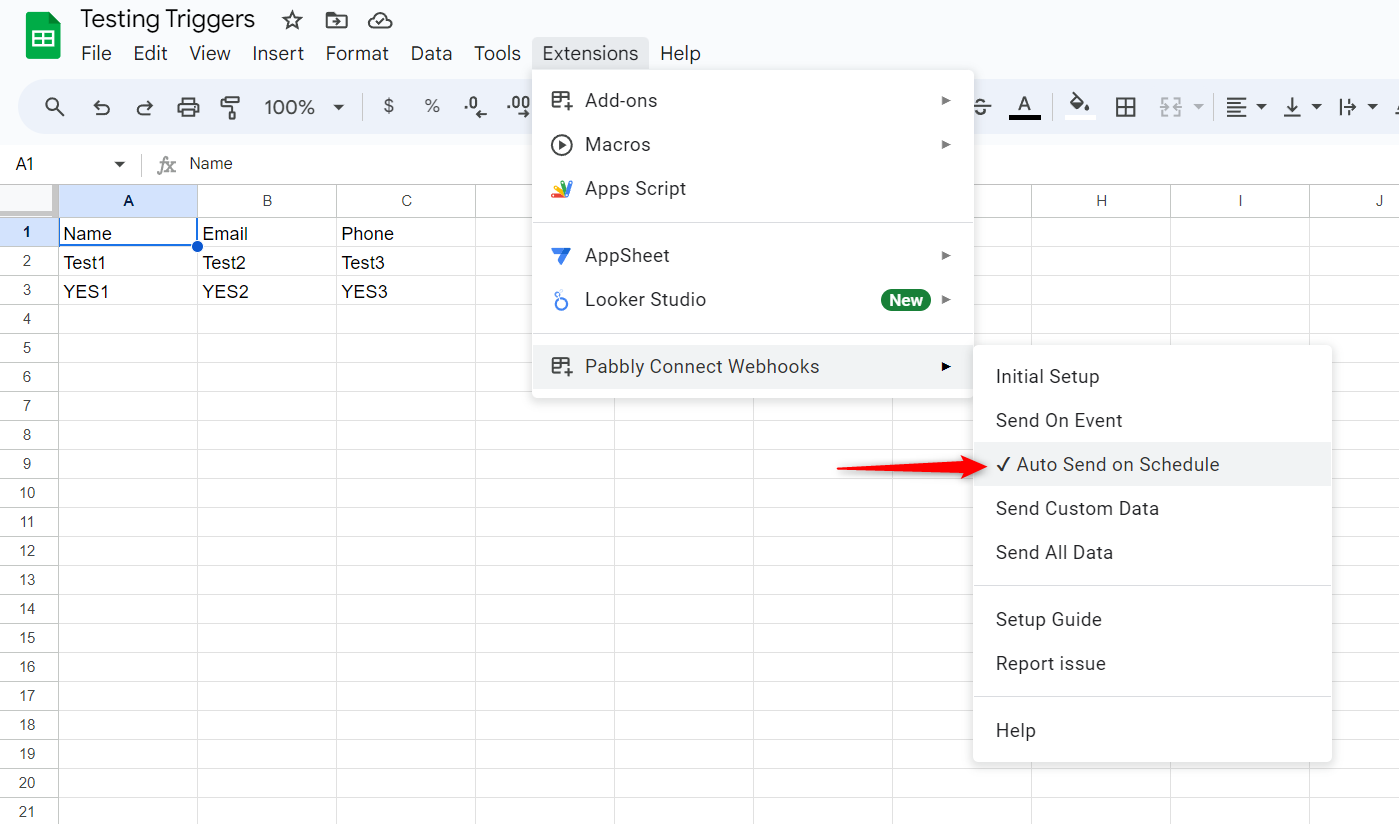Select column C header
Viewport: 1399px width, 824px height.
click(x=406, y=201)
